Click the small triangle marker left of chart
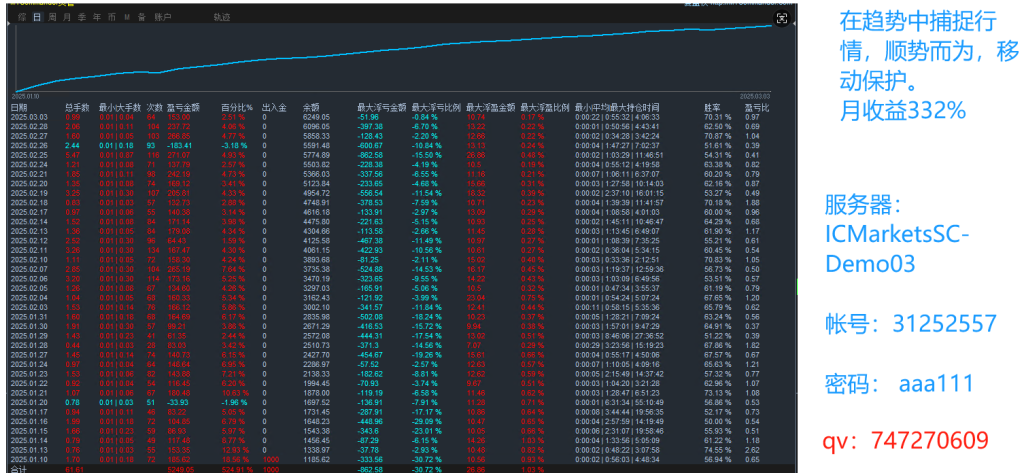The width and height of the screenshot is (1024, 473). point(8,25)
